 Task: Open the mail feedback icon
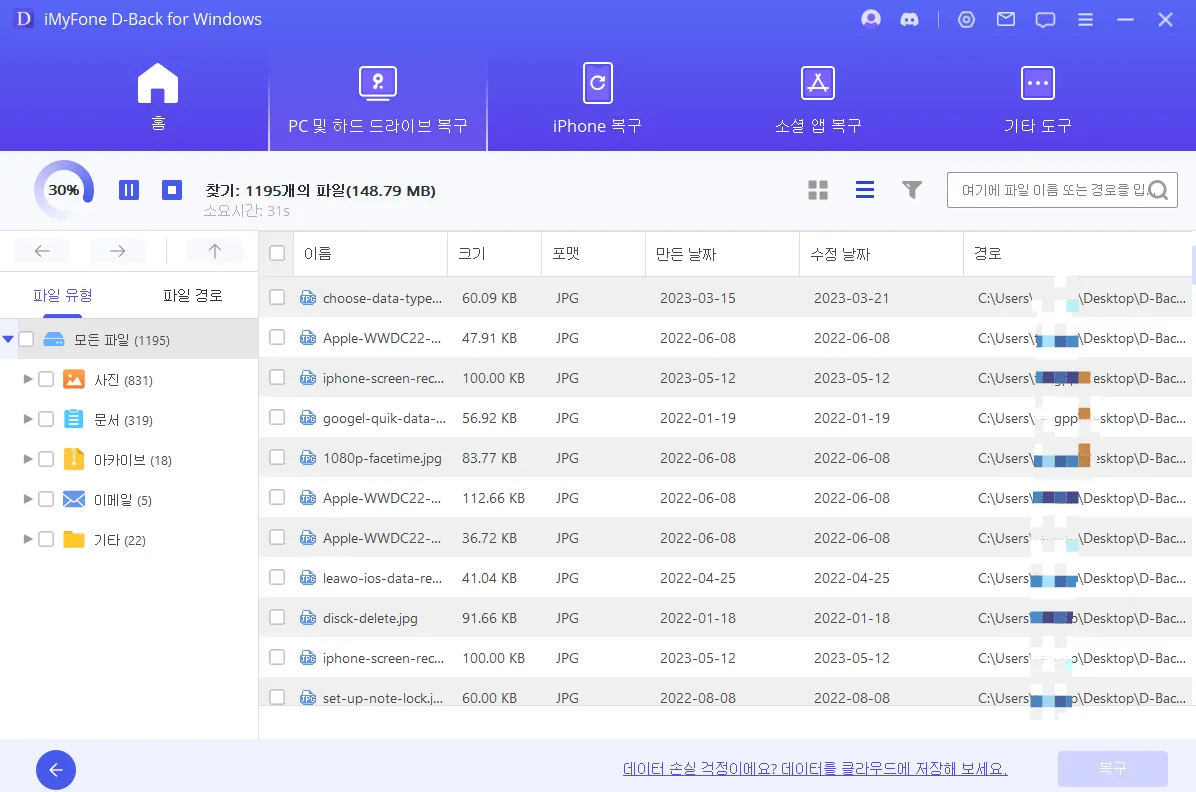click(1006, 19)
